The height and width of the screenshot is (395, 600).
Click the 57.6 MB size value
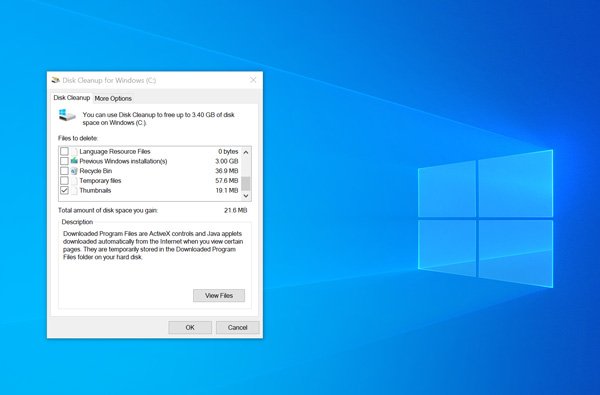click(x=227, y=181)
